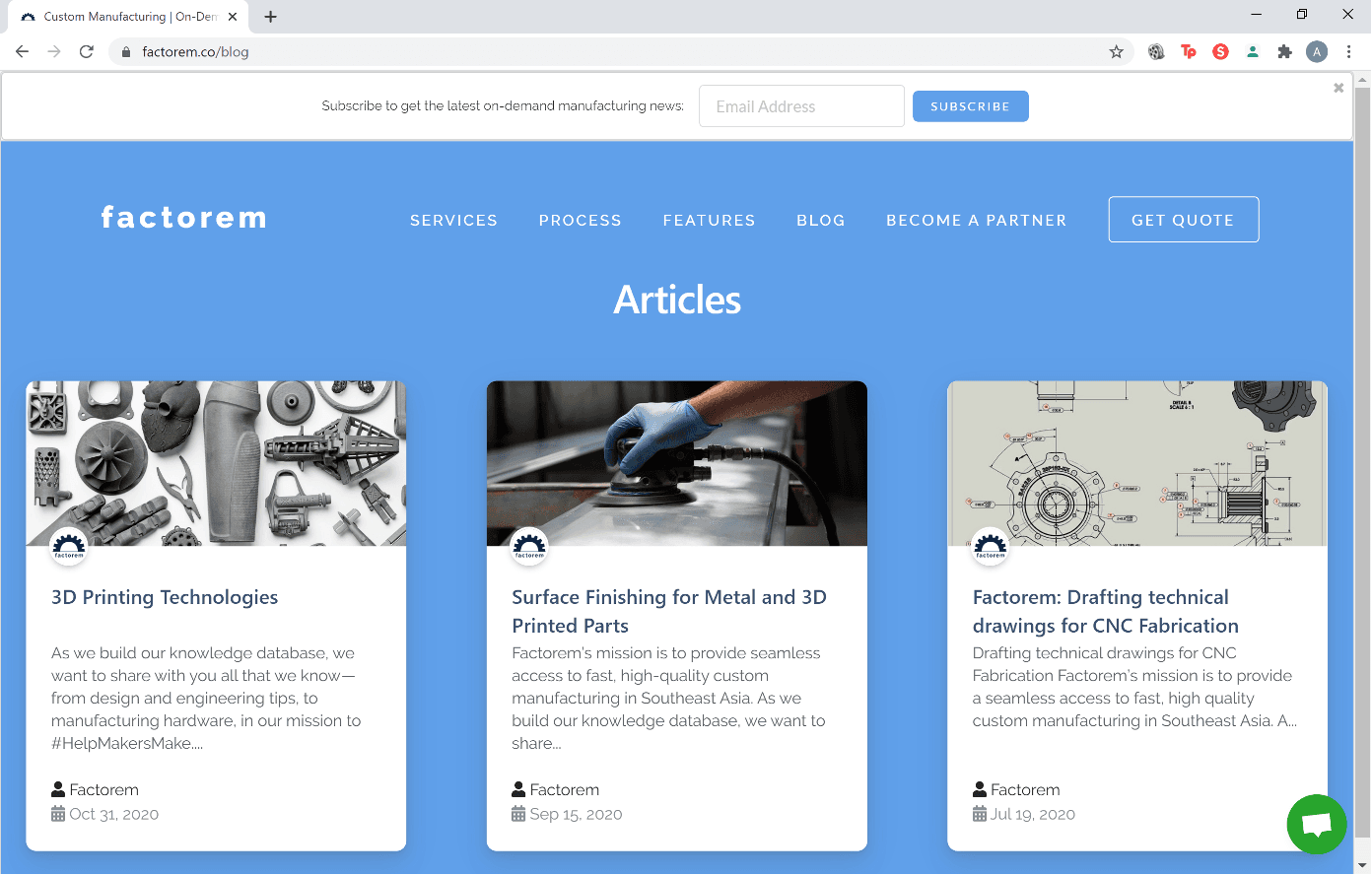The width and height of the screenshot is (1372, 875).
Task: Click the page vertical scrollbar thumb
Action: click(1362, 460)
